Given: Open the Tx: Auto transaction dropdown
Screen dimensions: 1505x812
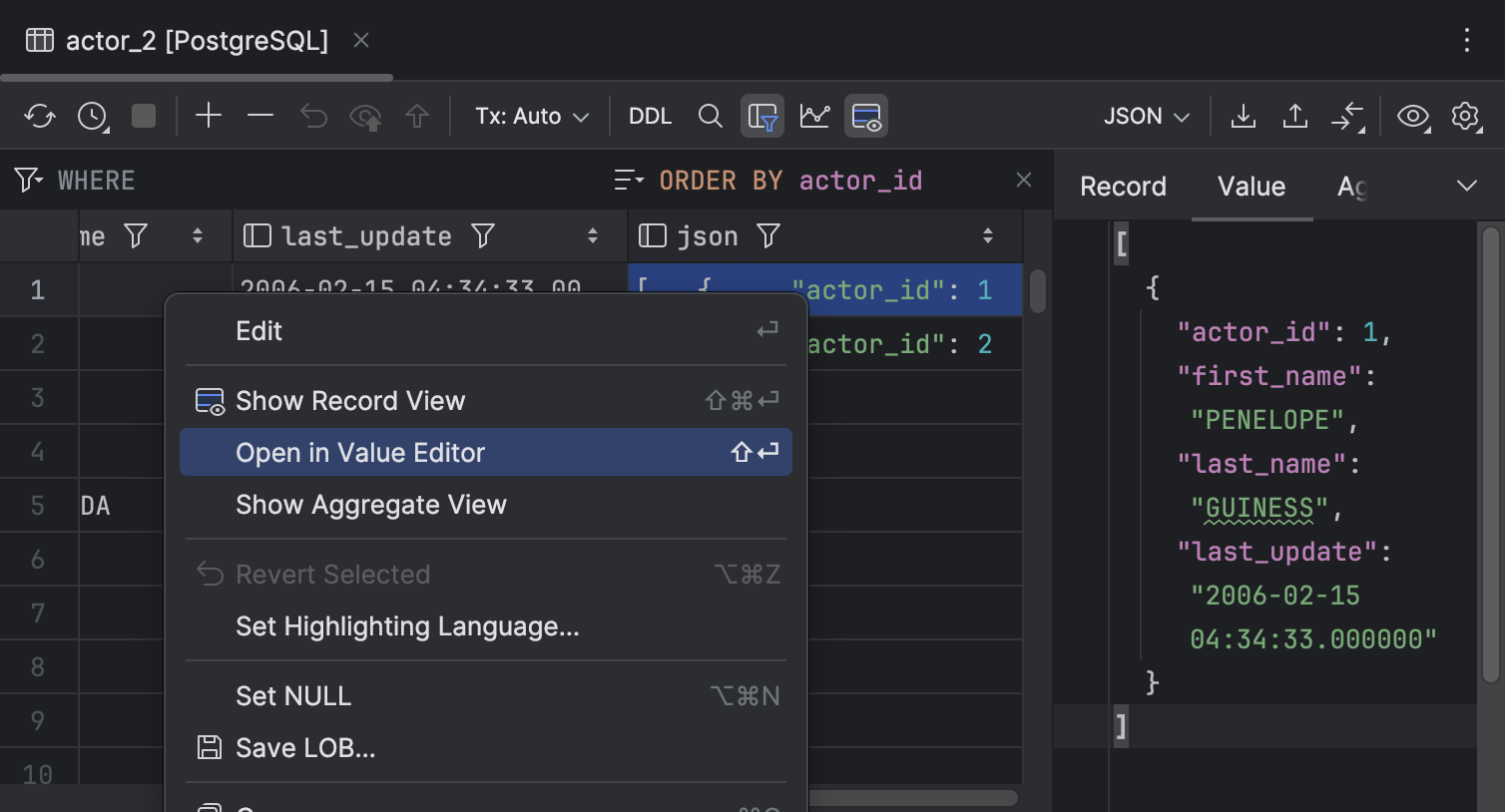Looking at the screenshot, I should tap(531, 116).
